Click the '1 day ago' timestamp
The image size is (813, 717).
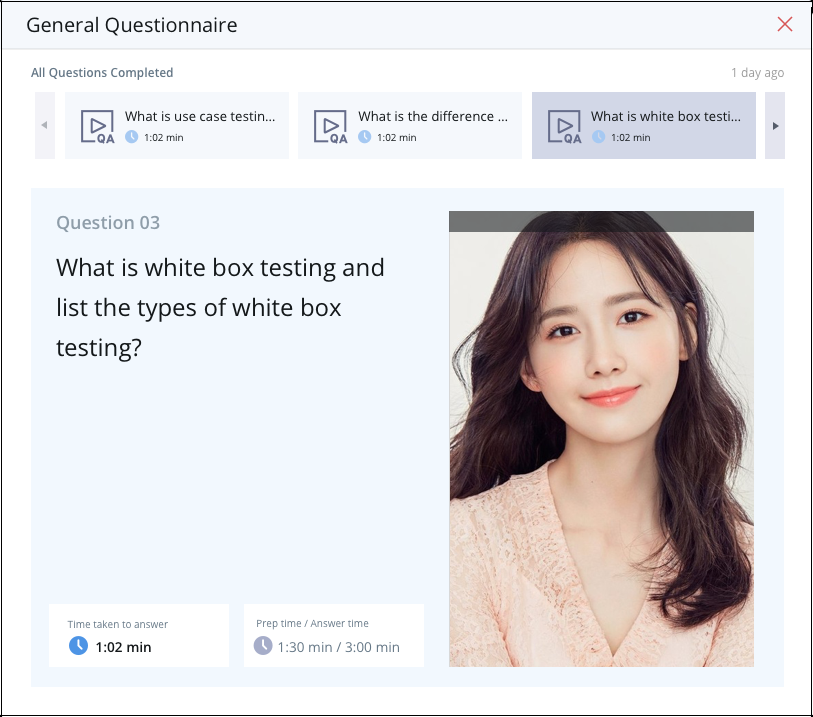pos(757,73)
